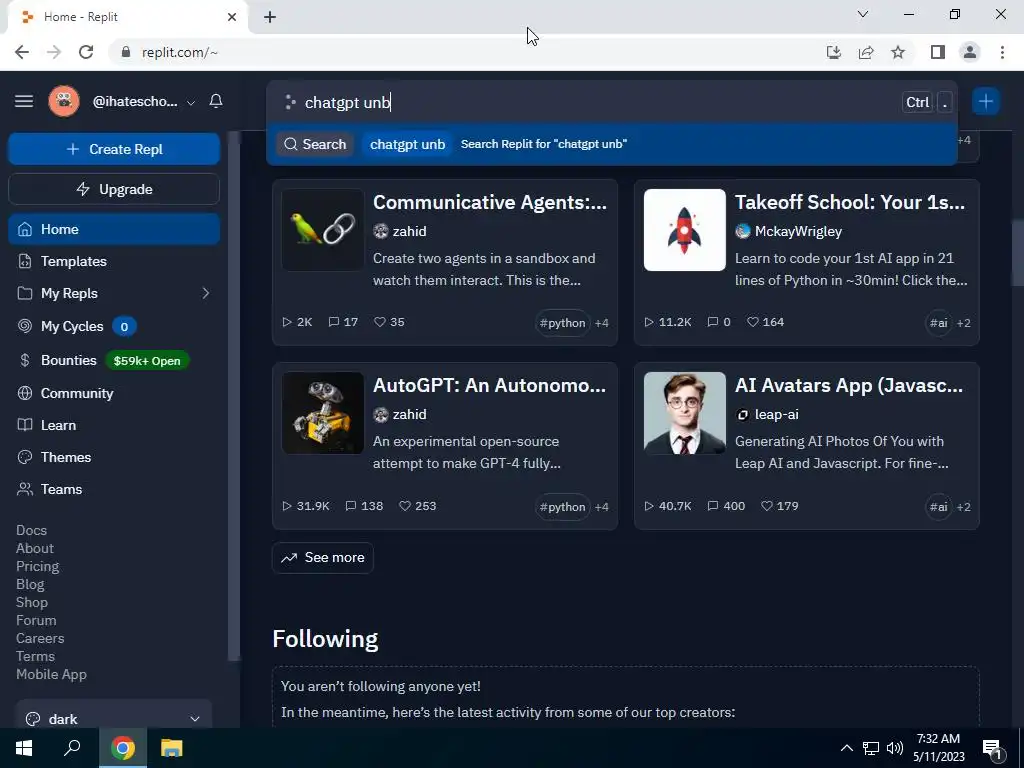Click #ai tag on Takeoff School card

click(x=938, y=323)
